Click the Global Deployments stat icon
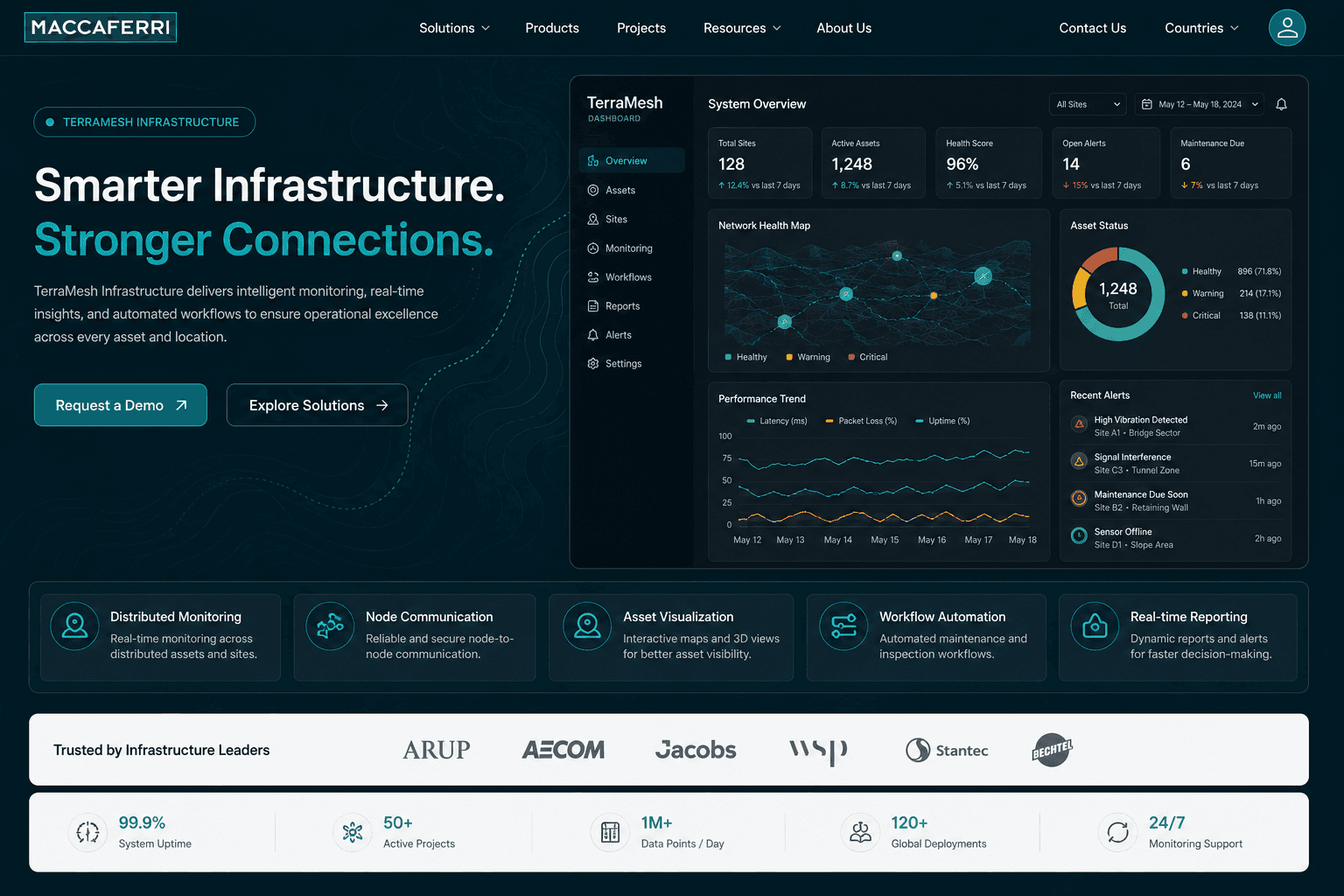This screenshot has height=896, width=1344. [860, 832]
